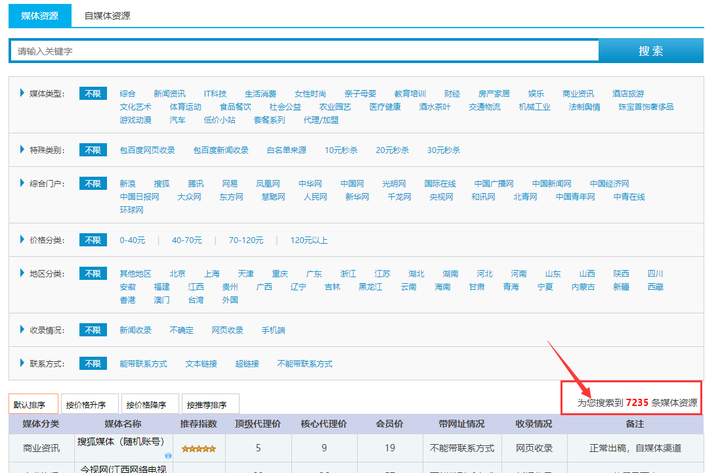Select 不限 in the 地区分类 row
720x473 pixels.
[93, 274]
